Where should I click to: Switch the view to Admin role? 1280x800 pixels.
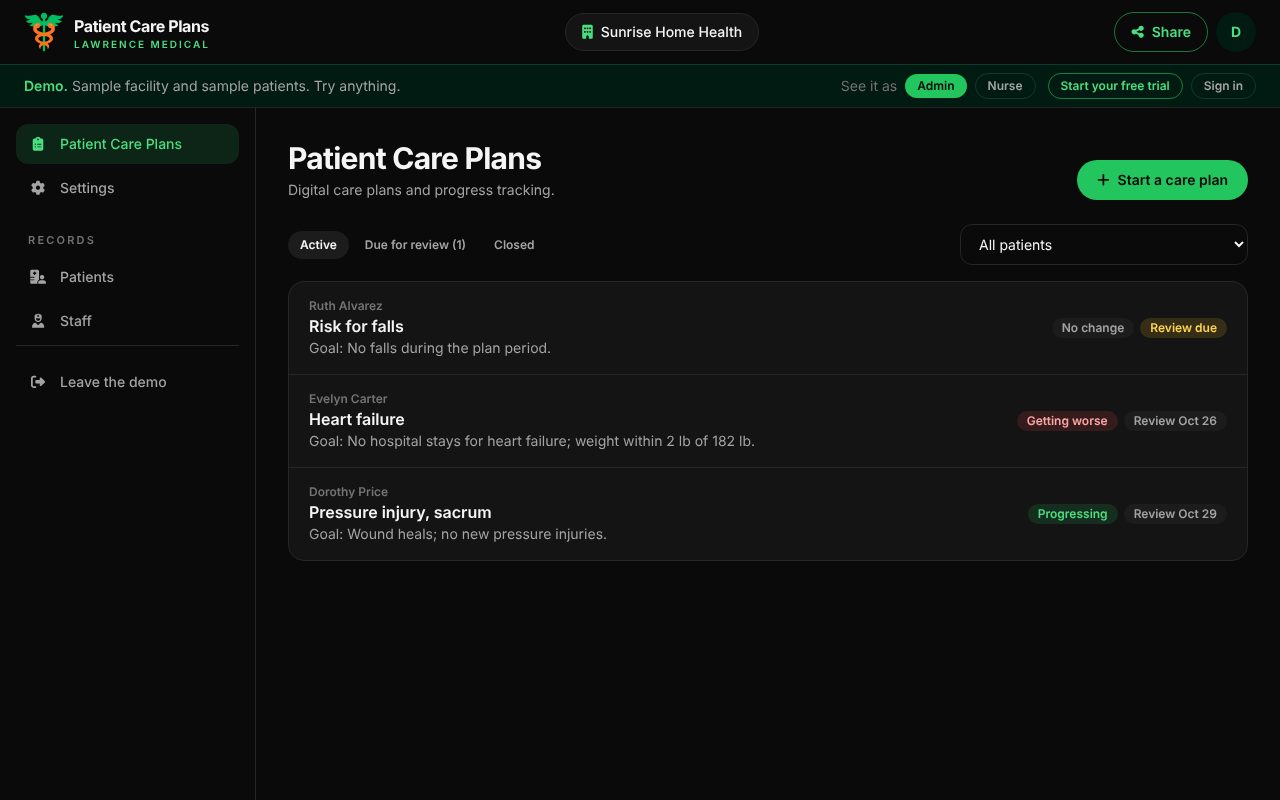tap(936, 86)
